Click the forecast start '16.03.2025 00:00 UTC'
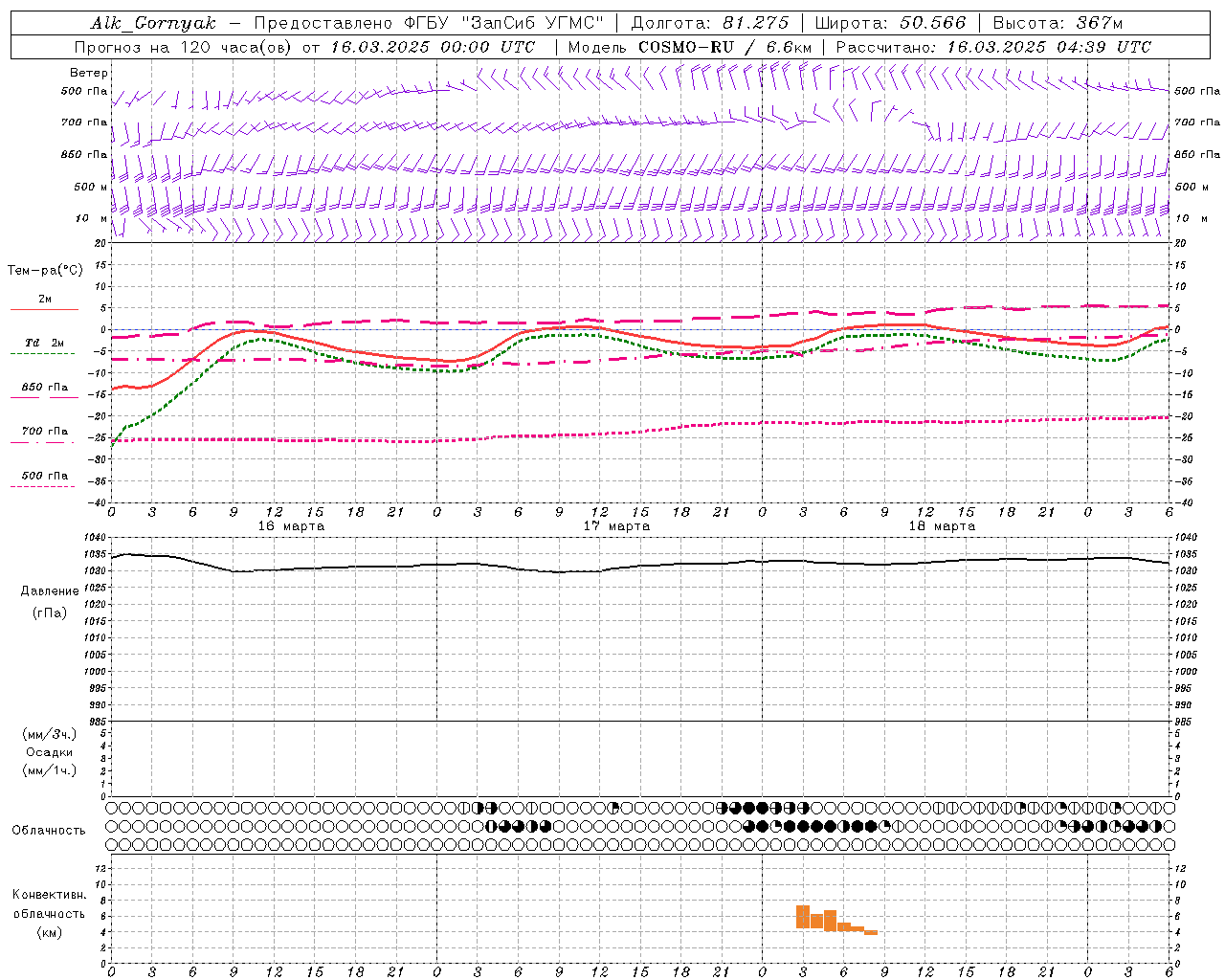The height and width of the screenshot is (980, 1225). 433,47
